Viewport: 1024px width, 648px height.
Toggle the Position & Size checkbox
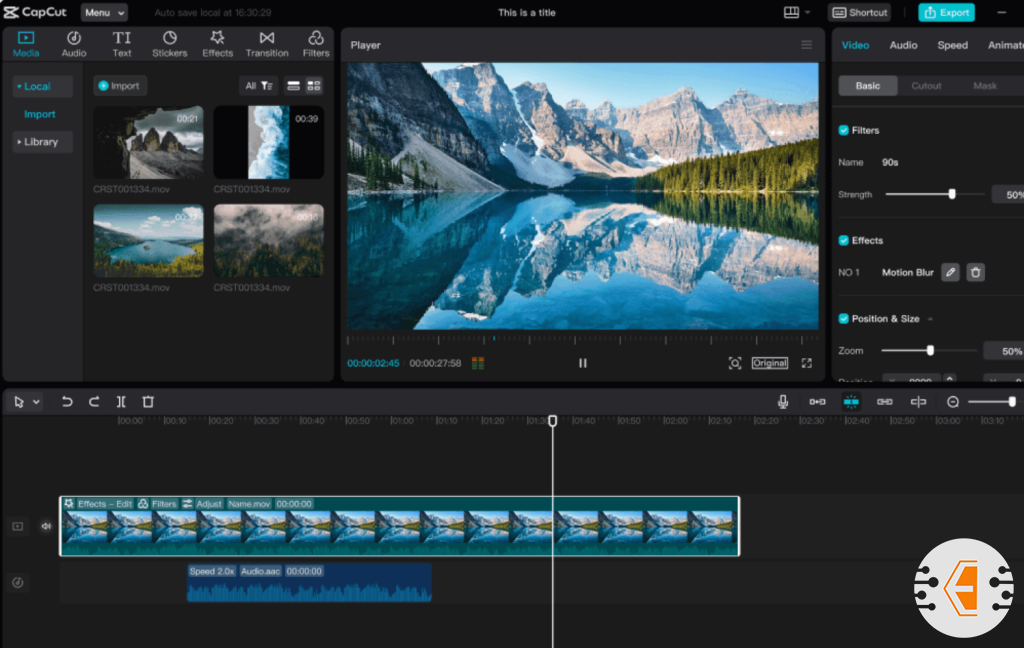tap(844, 318)
